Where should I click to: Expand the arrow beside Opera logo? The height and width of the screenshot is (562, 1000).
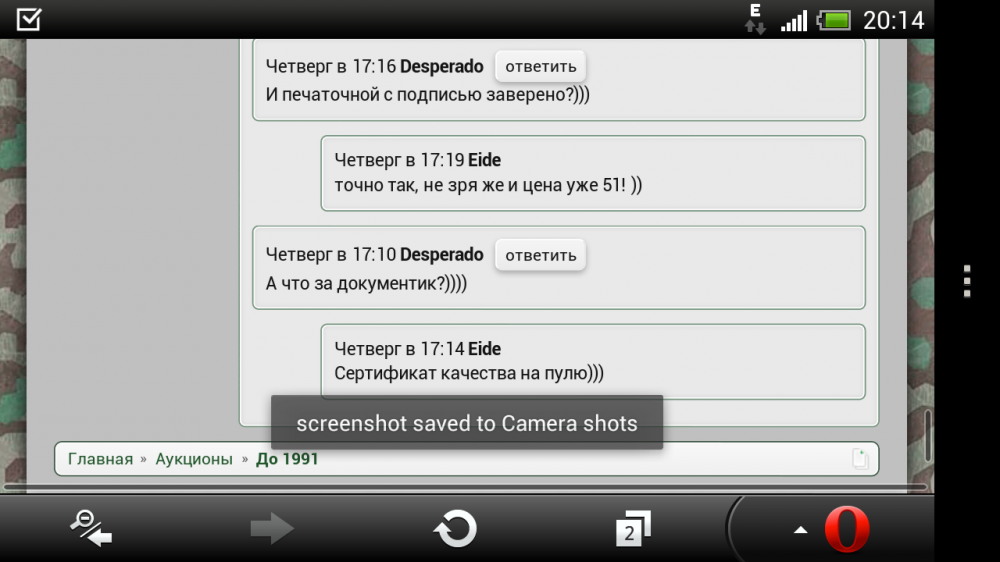click(800, 529)
